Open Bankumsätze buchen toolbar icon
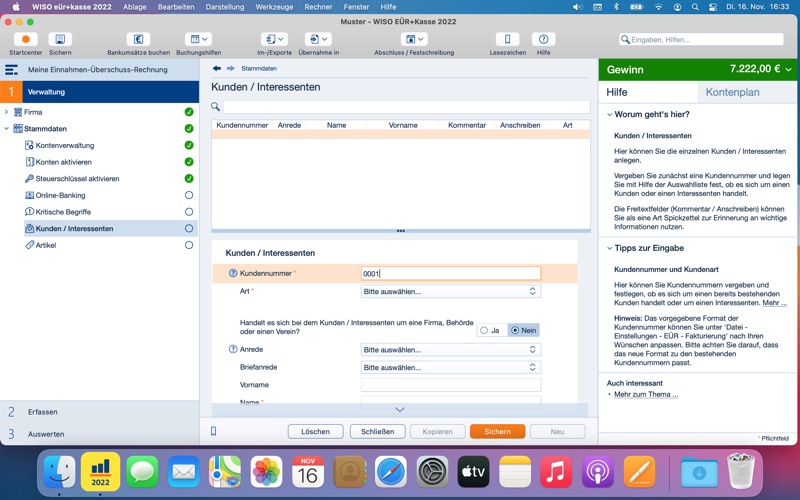 coord(138,39)
